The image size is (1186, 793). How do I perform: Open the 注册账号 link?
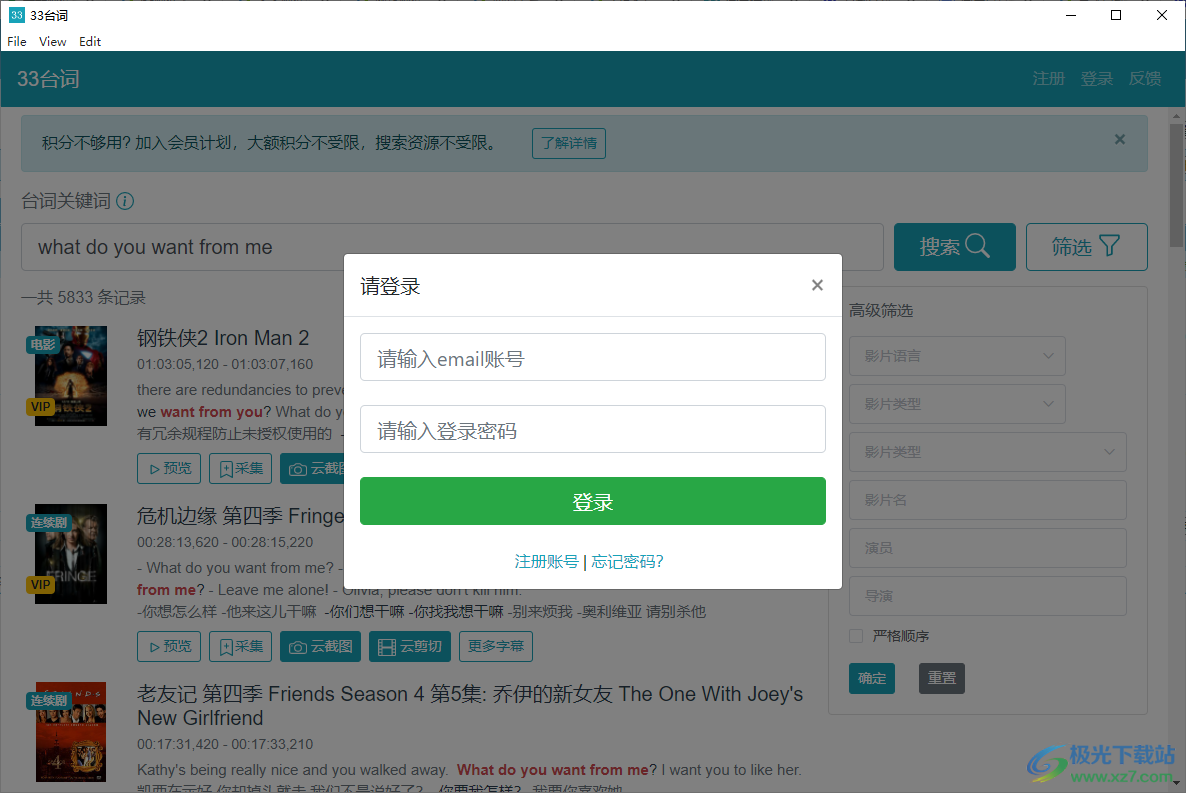coord(546,561)
